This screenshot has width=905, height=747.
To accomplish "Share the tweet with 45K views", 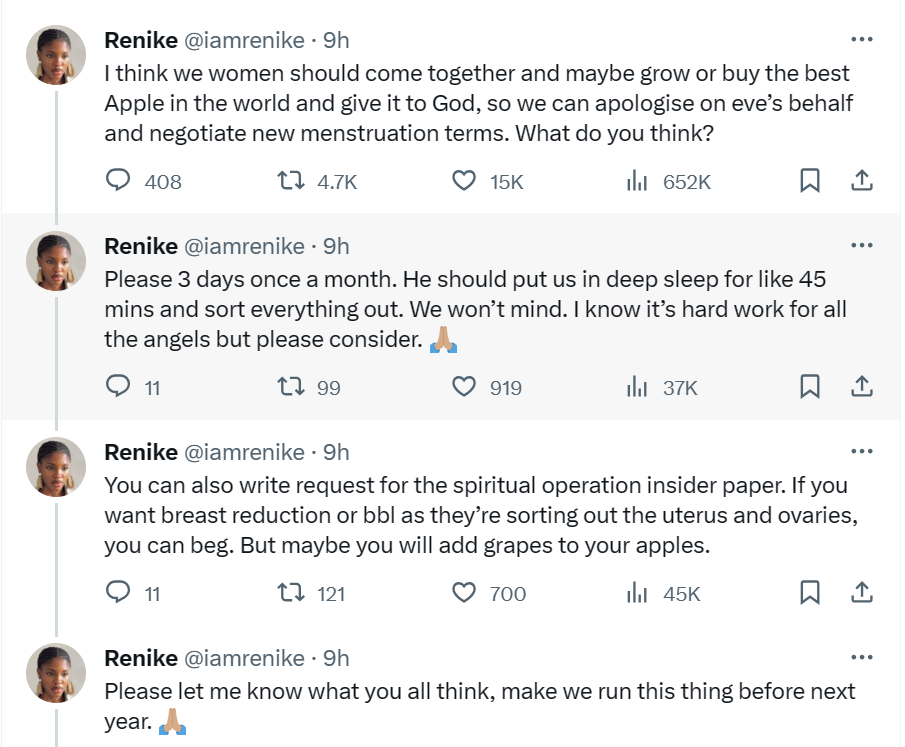I will 861,593.
